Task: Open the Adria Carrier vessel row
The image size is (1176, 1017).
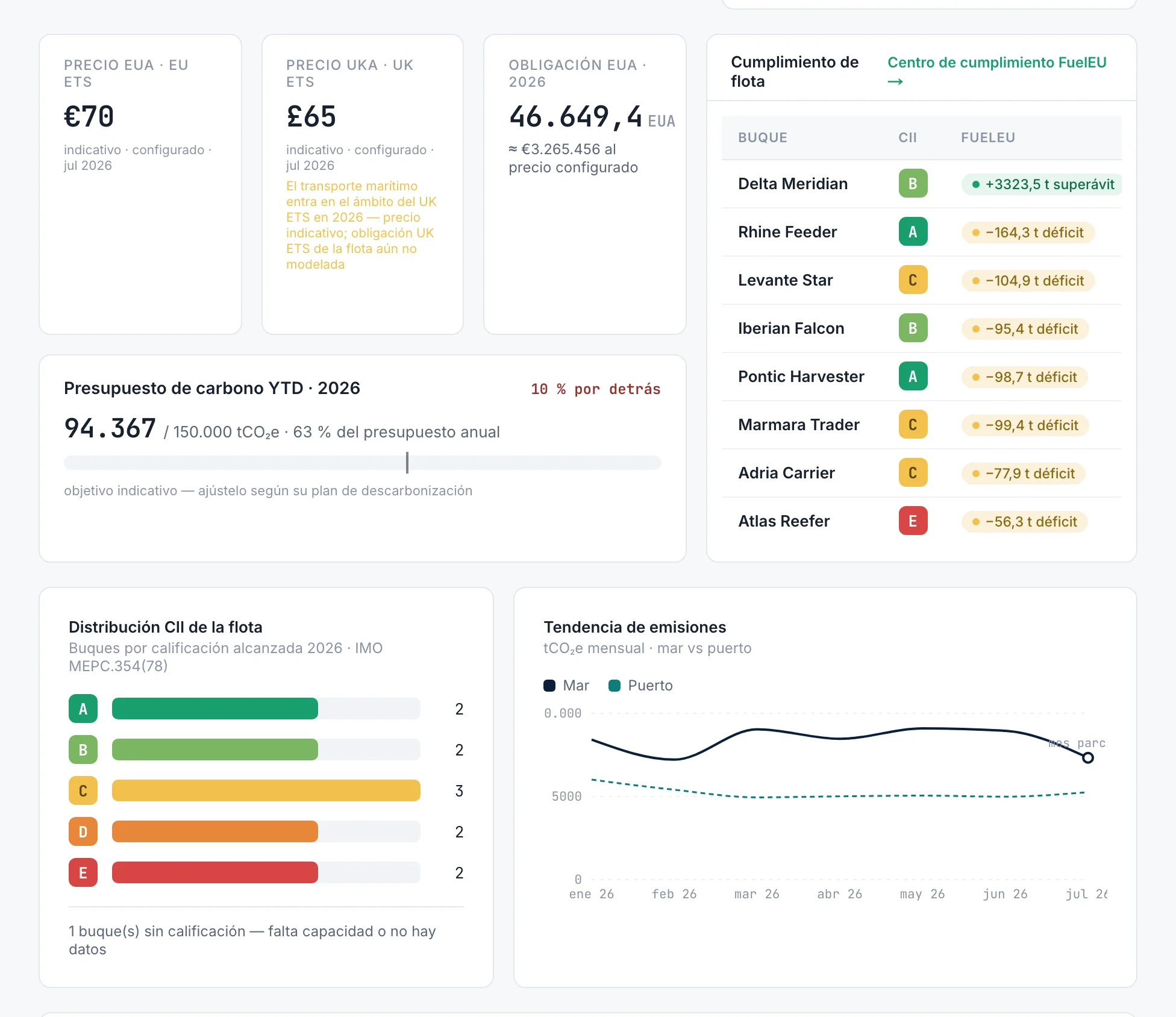Action: pyautogui.click(x=922, y=473)
